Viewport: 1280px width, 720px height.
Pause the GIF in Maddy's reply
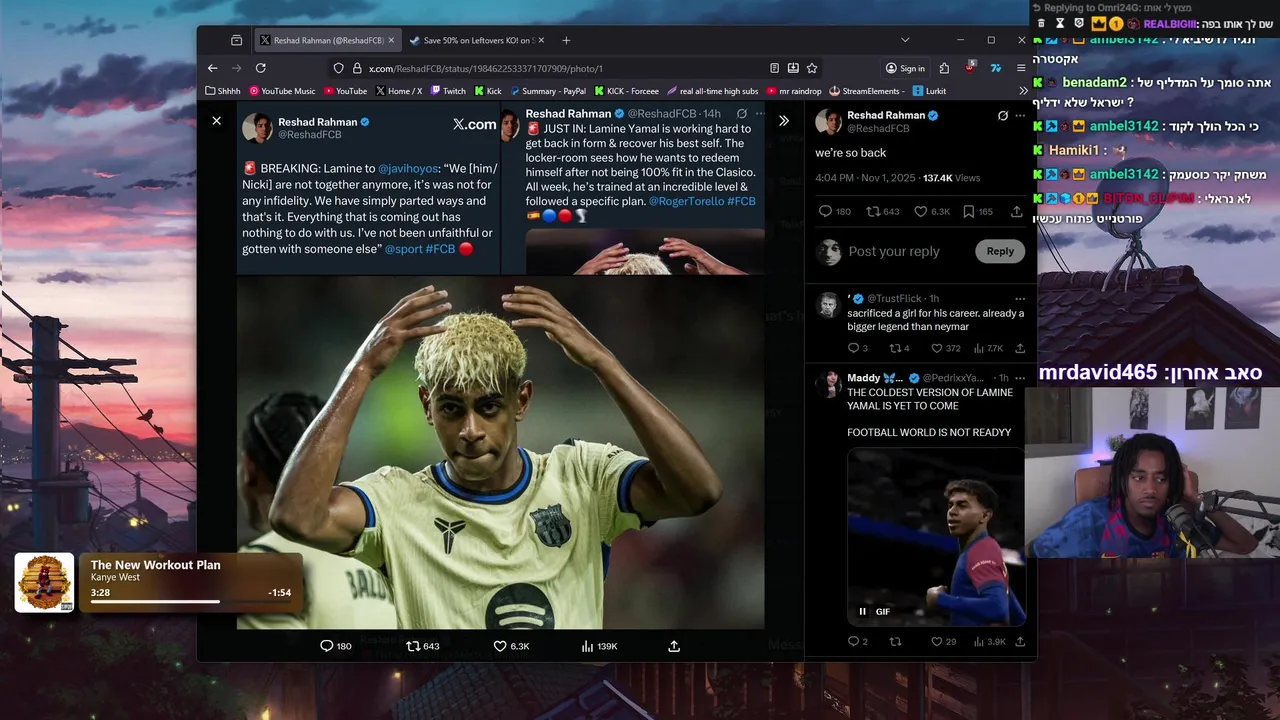coord(862,612)
